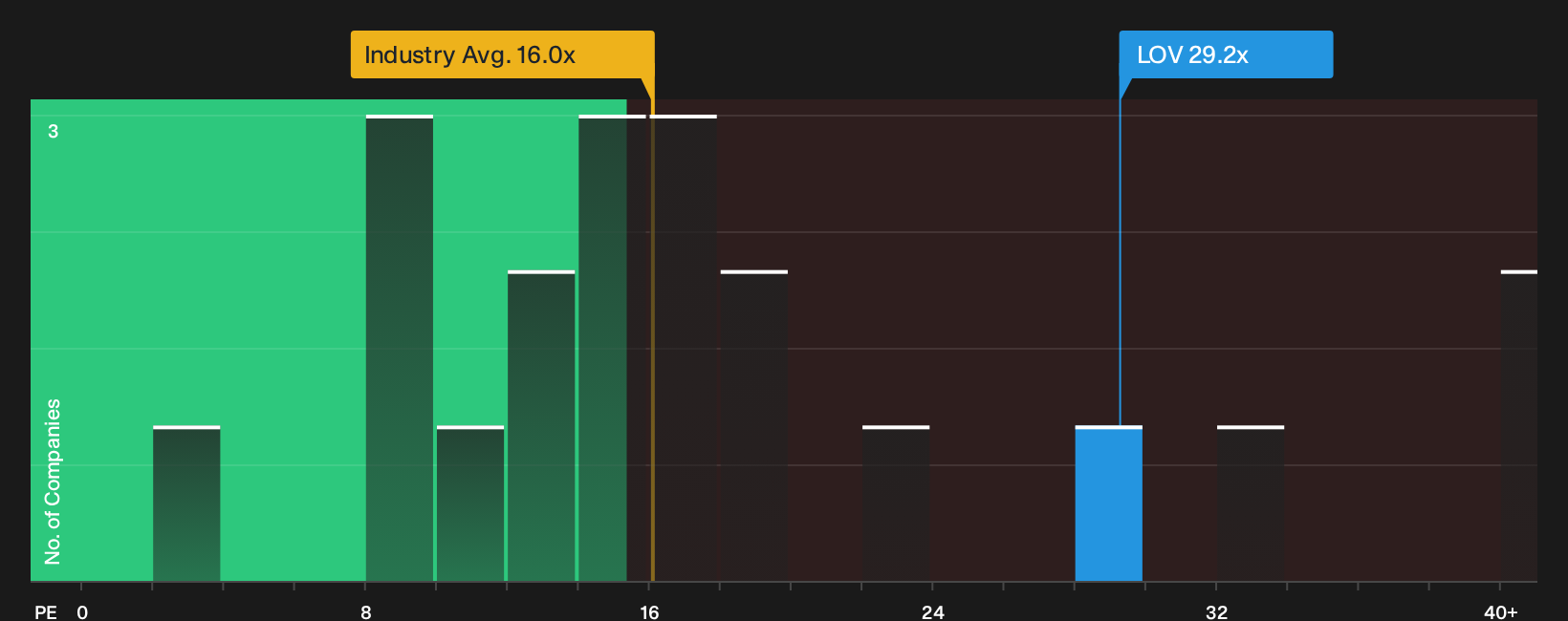The image size is (1568, 621).
Task: Click the LOV 29.2x label
Action: 1226,54
